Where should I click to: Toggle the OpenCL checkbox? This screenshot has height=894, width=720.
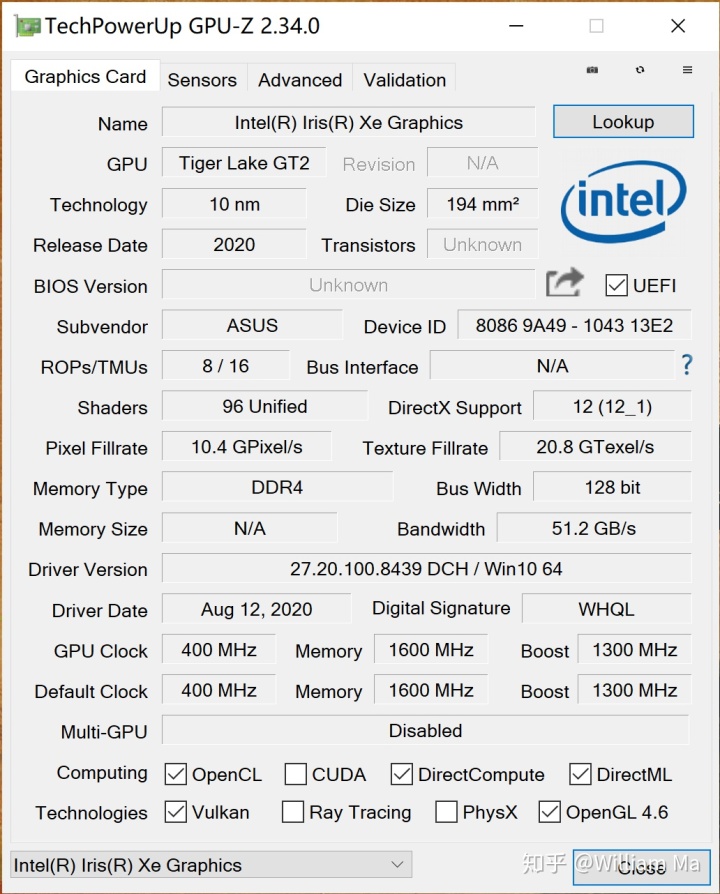point(176,774)
